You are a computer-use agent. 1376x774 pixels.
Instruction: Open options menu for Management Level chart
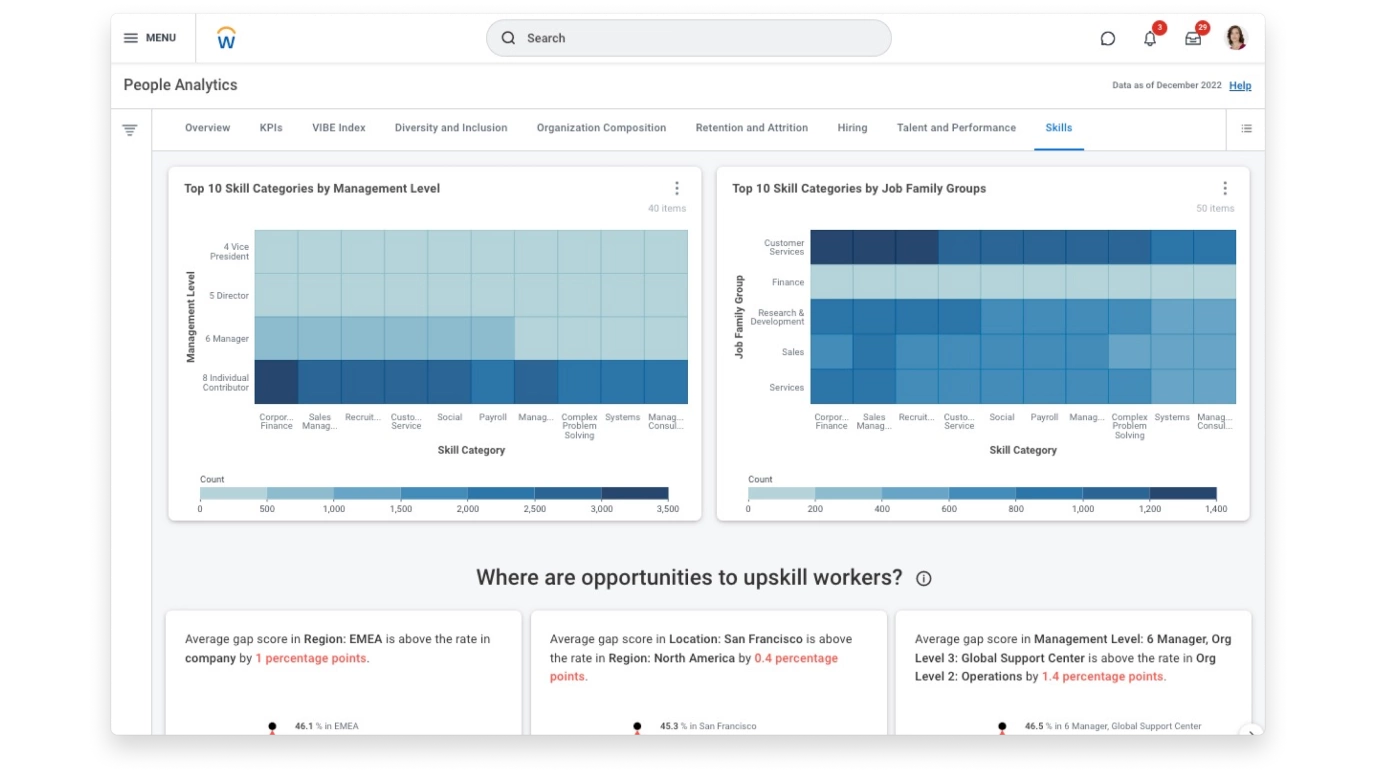(677, 188)
